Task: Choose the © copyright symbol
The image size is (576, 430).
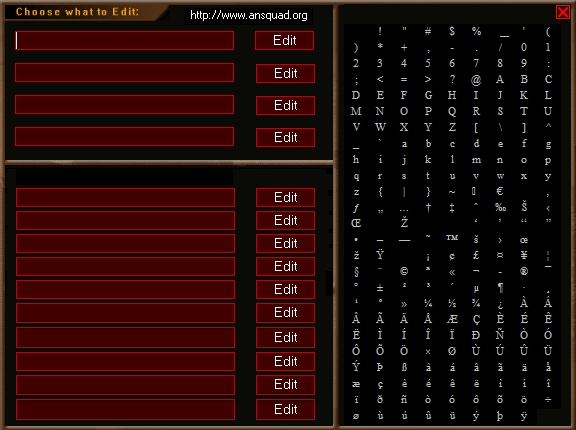Action: (x=404, y=271)
